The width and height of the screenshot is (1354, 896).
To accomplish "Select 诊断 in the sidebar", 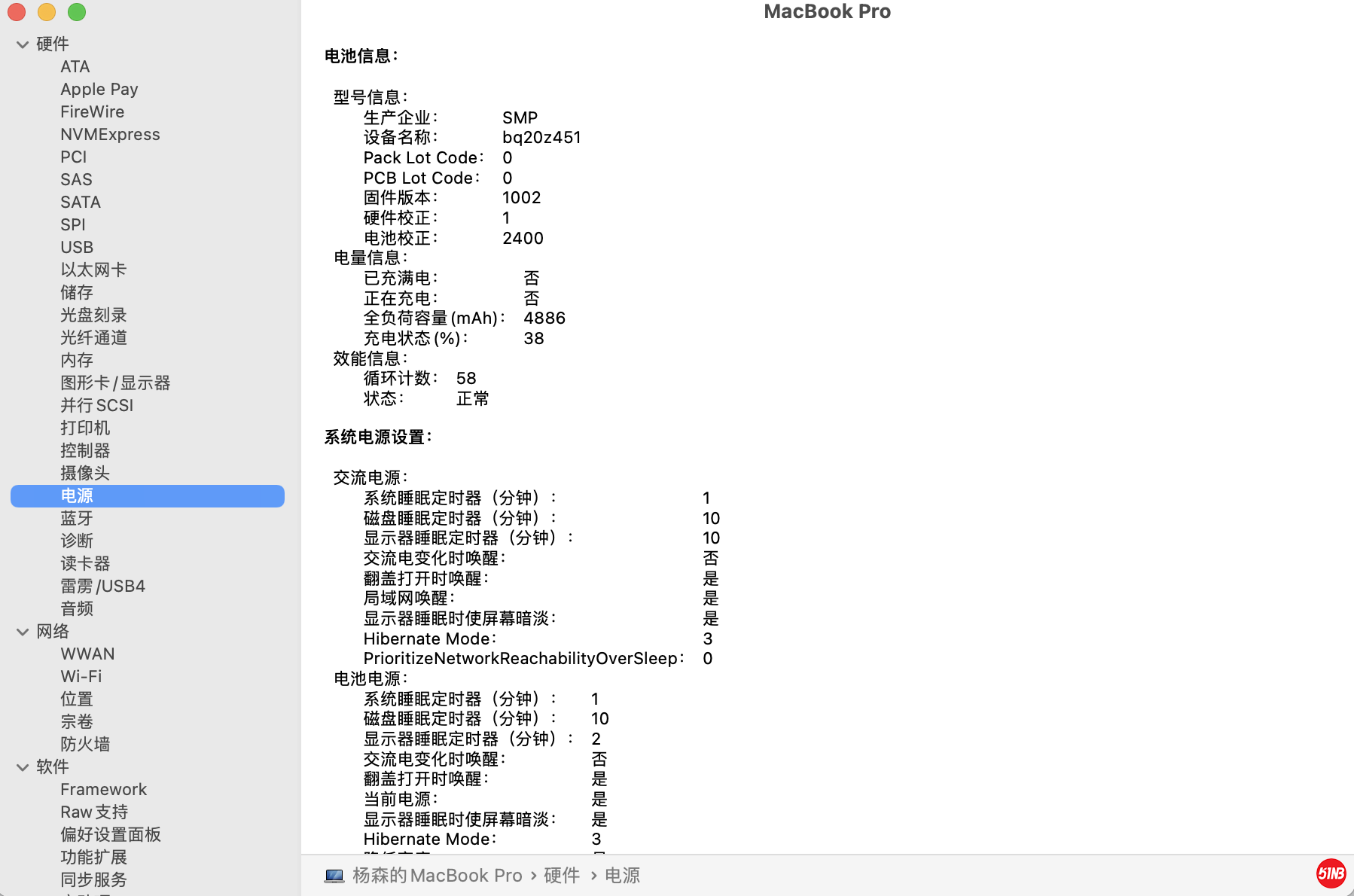I will pyautogui.click(x=77, y=541).
